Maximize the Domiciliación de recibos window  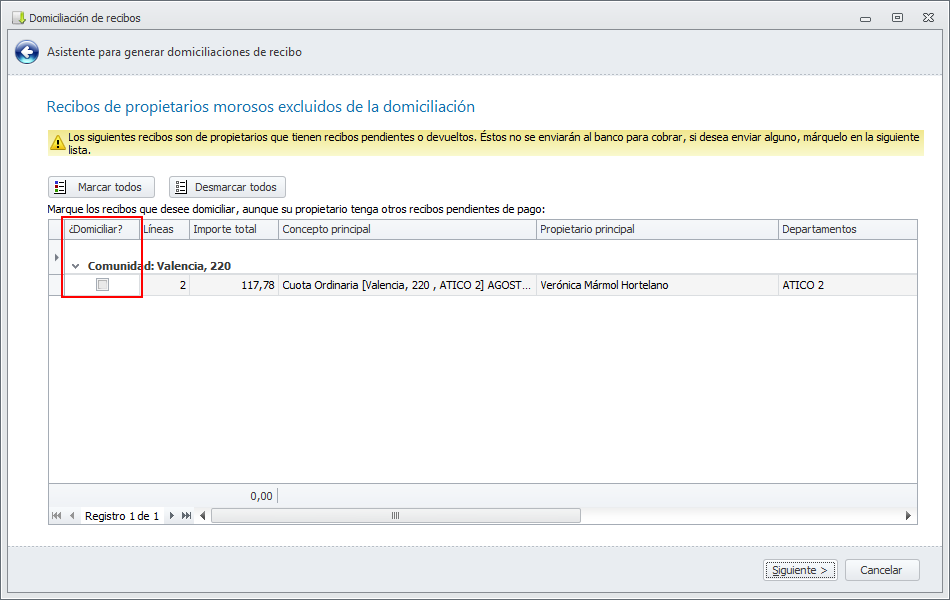[897, 18]
